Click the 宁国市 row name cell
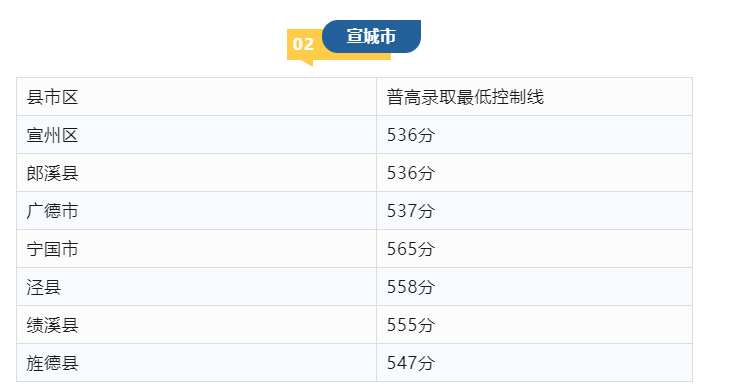This screenshot has width=732, height=392. pyautogui.click(x=197, y=249)
